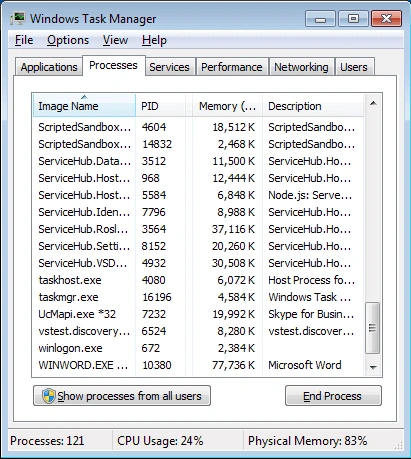Open the Performance tab
This screenshot has height=459, width=411.
(x=232, y=67)
